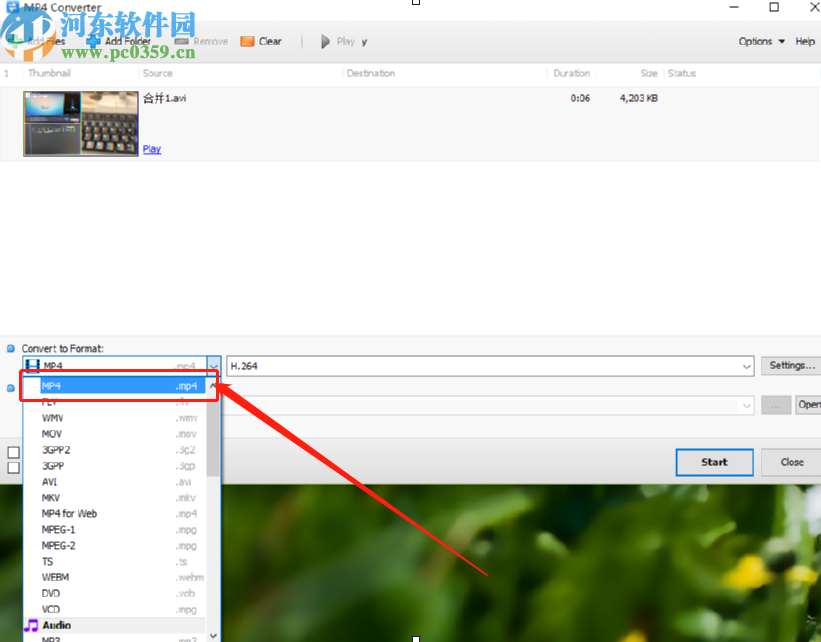Click the Play link under 合并1.avi
This screenshot has height=642, width=821.
[x=152, y=149]
